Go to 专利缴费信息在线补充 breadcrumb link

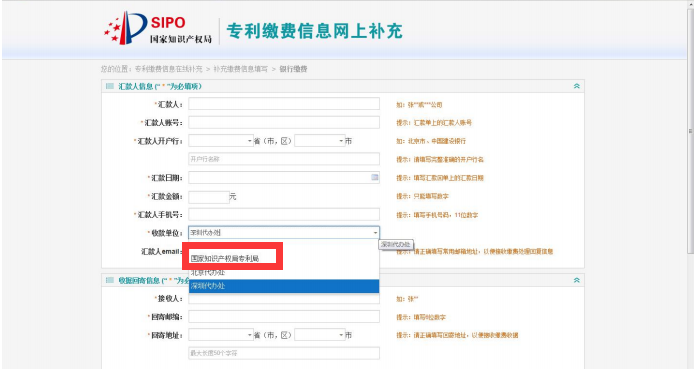[168, 69]
